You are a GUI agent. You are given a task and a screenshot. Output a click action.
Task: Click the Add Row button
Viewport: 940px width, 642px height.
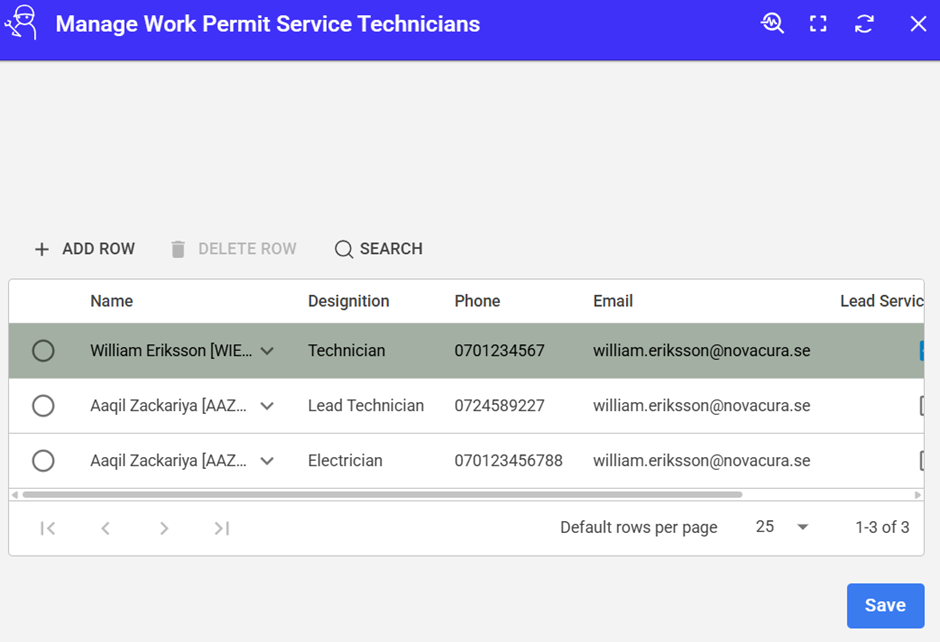click(x=85, y=249)
